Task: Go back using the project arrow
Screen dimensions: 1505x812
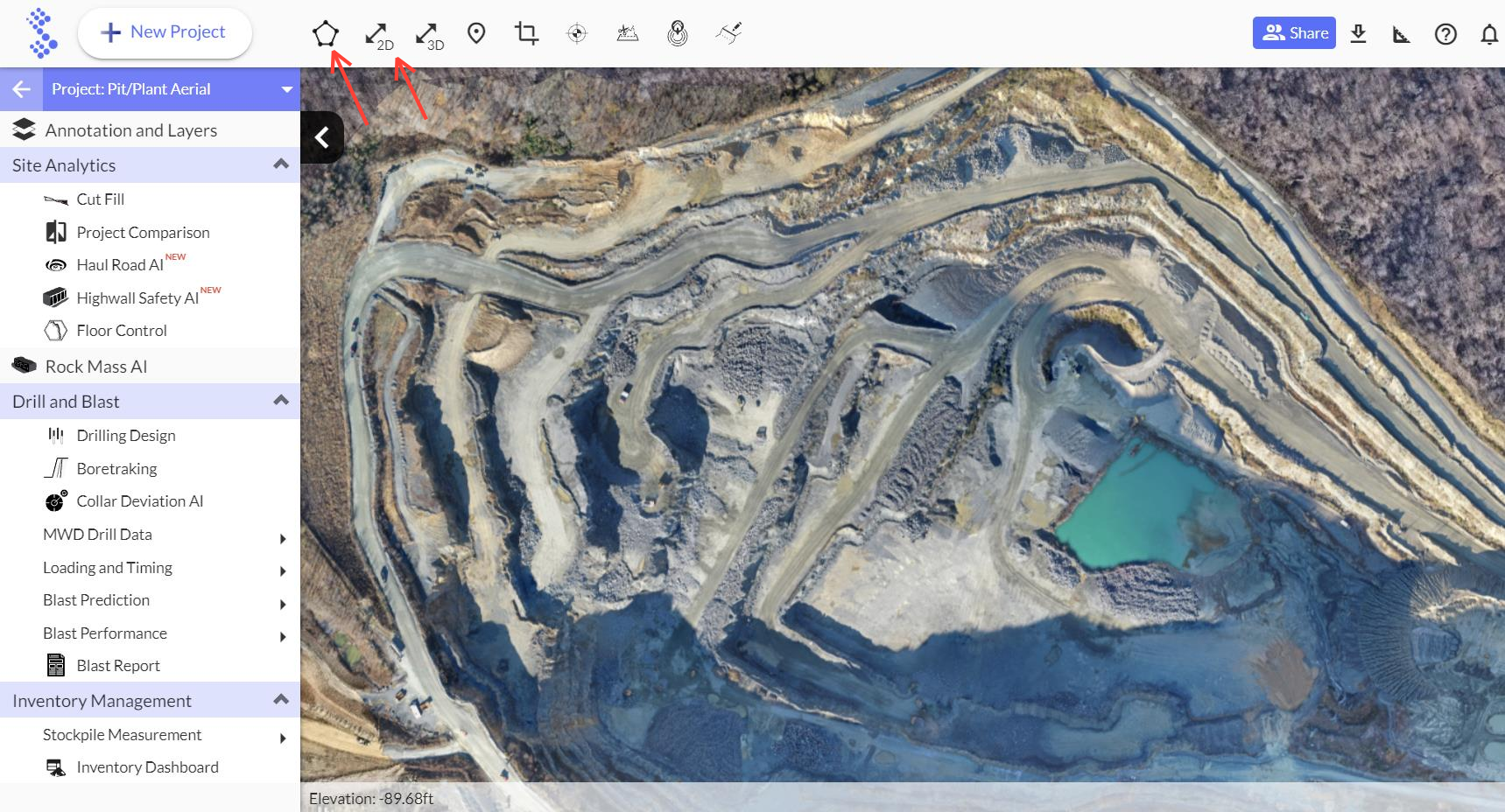Action: (x=21, y=89)
